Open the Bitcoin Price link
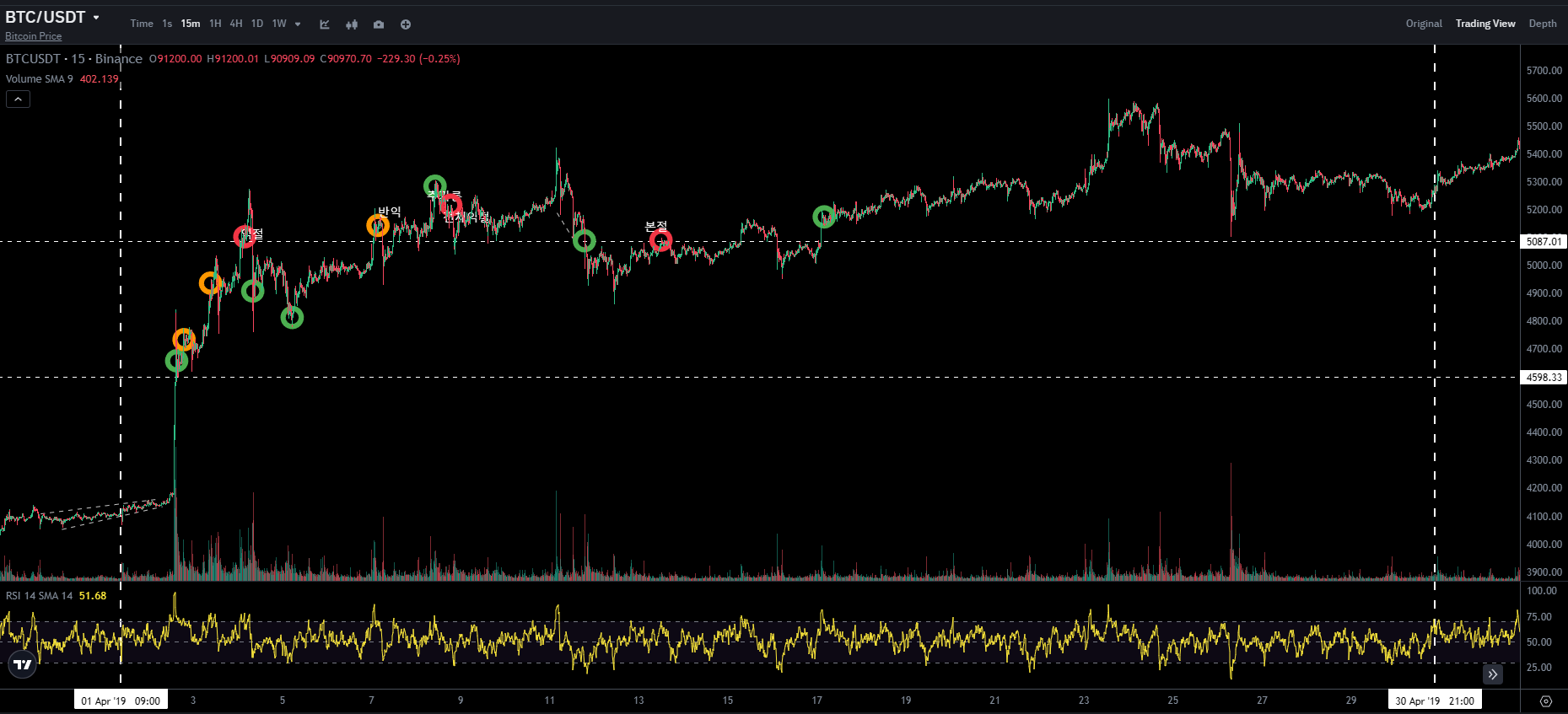The width and height of the screenshot is (1568, 714). coord(34,36)
